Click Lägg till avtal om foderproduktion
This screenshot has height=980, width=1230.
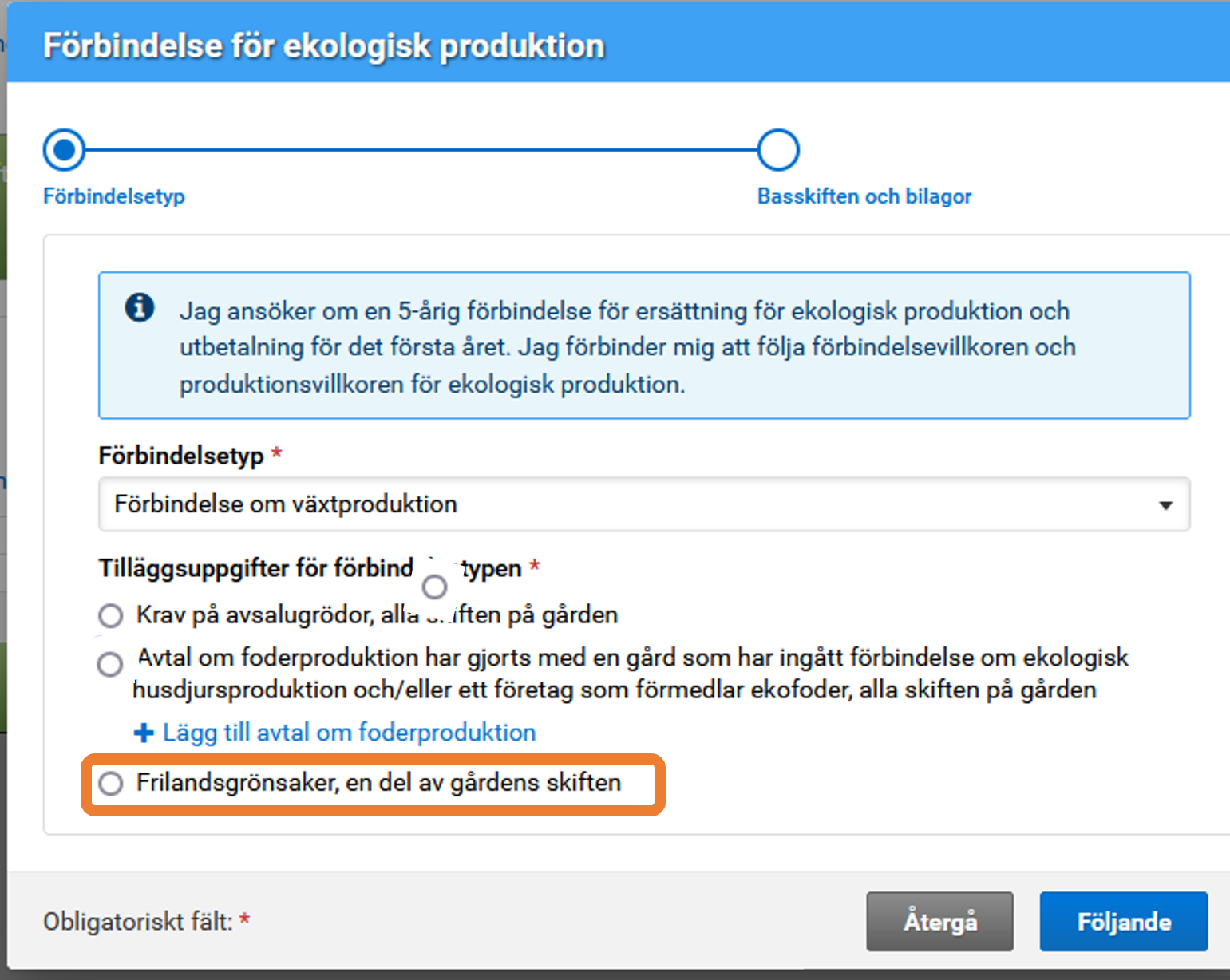coord(349,732)
